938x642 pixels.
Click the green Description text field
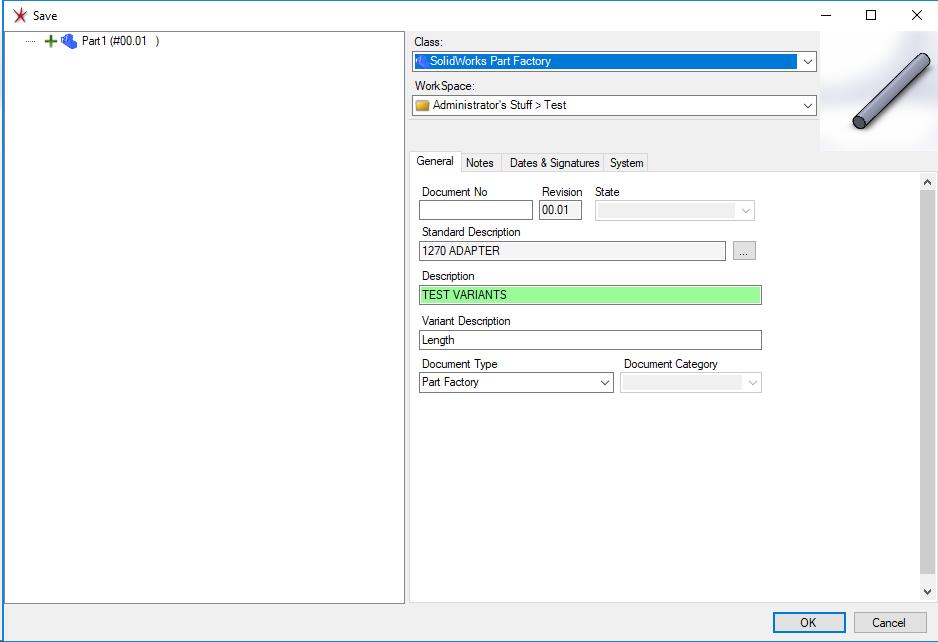click(590, 295)
